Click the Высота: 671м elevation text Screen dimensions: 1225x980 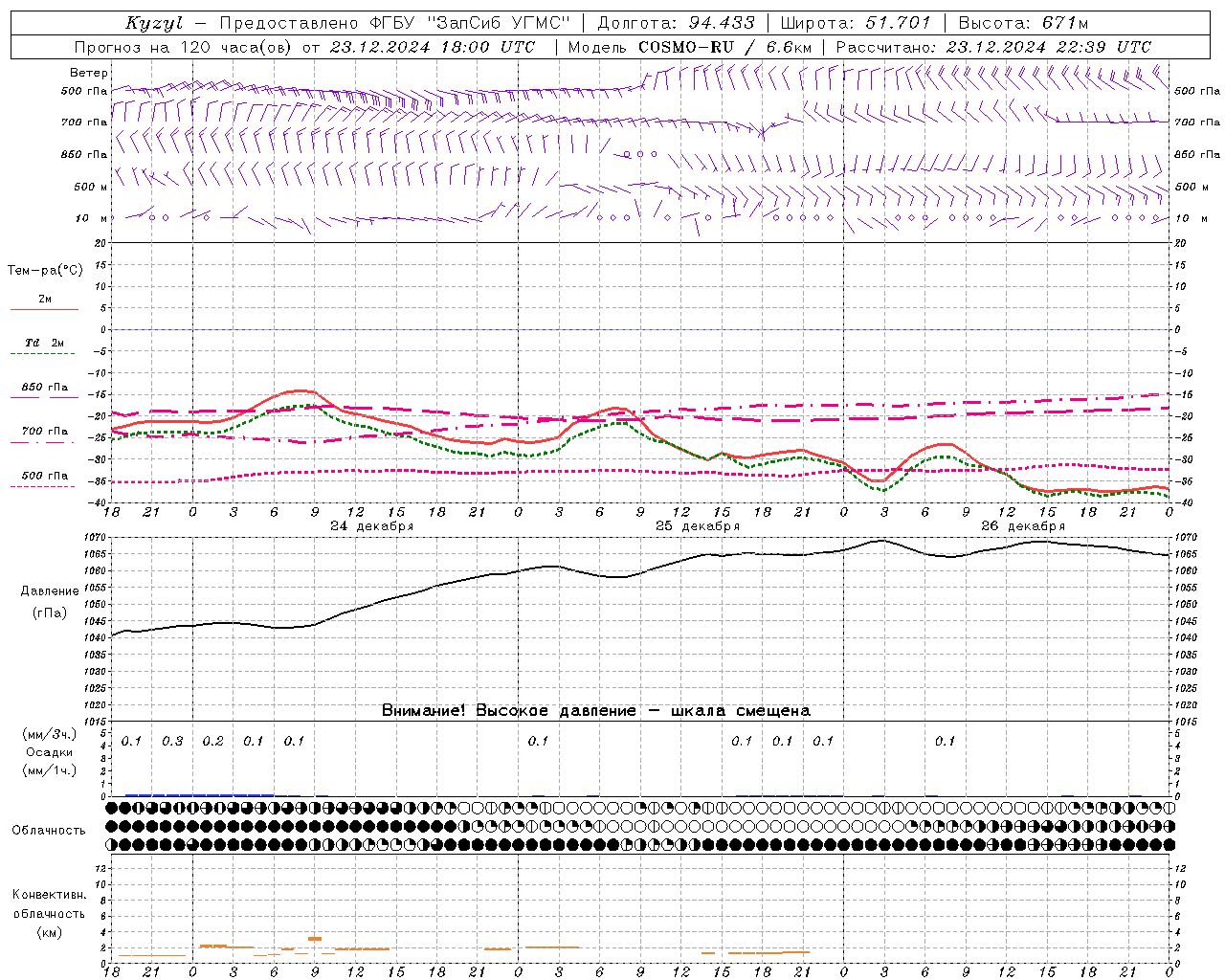tap(1023, 23)
